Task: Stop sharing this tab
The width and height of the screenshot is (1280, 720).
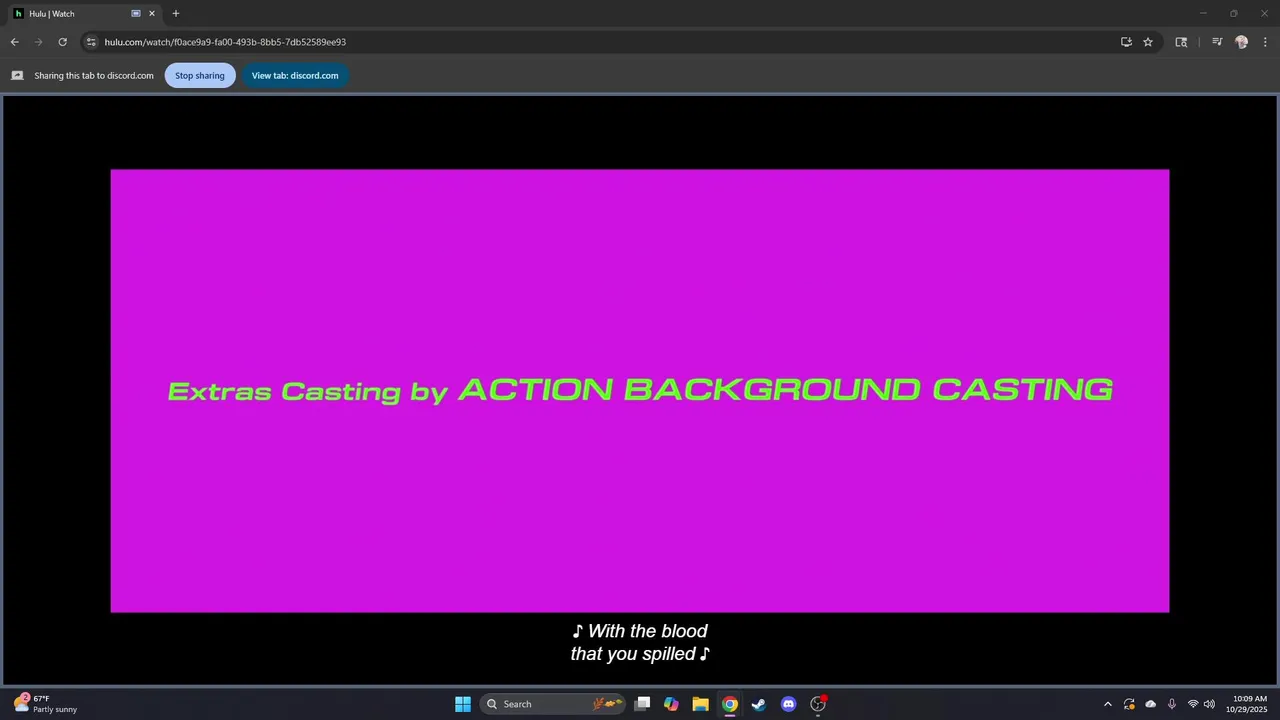Action: (x=200, y=75)
